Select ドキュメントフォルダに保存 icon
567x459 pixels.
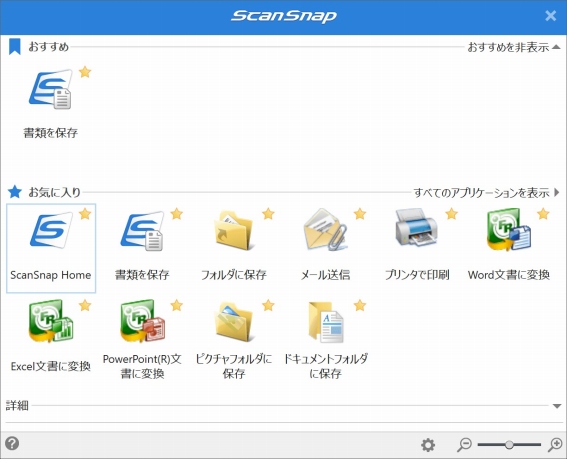tap(325, 322)
